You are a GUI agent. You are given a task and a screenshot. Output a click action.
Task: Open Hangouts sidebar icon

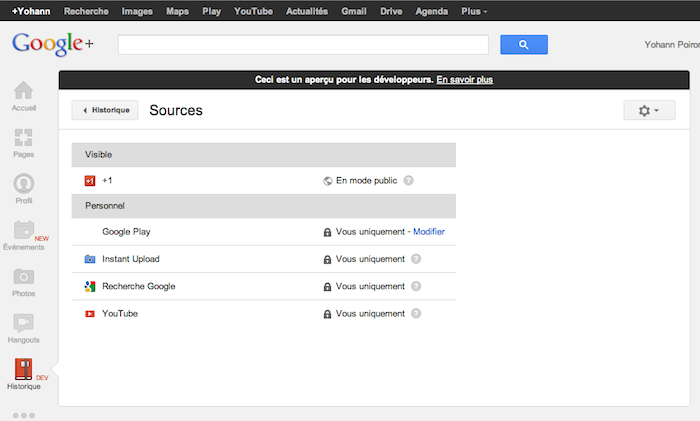pos(23,323)
